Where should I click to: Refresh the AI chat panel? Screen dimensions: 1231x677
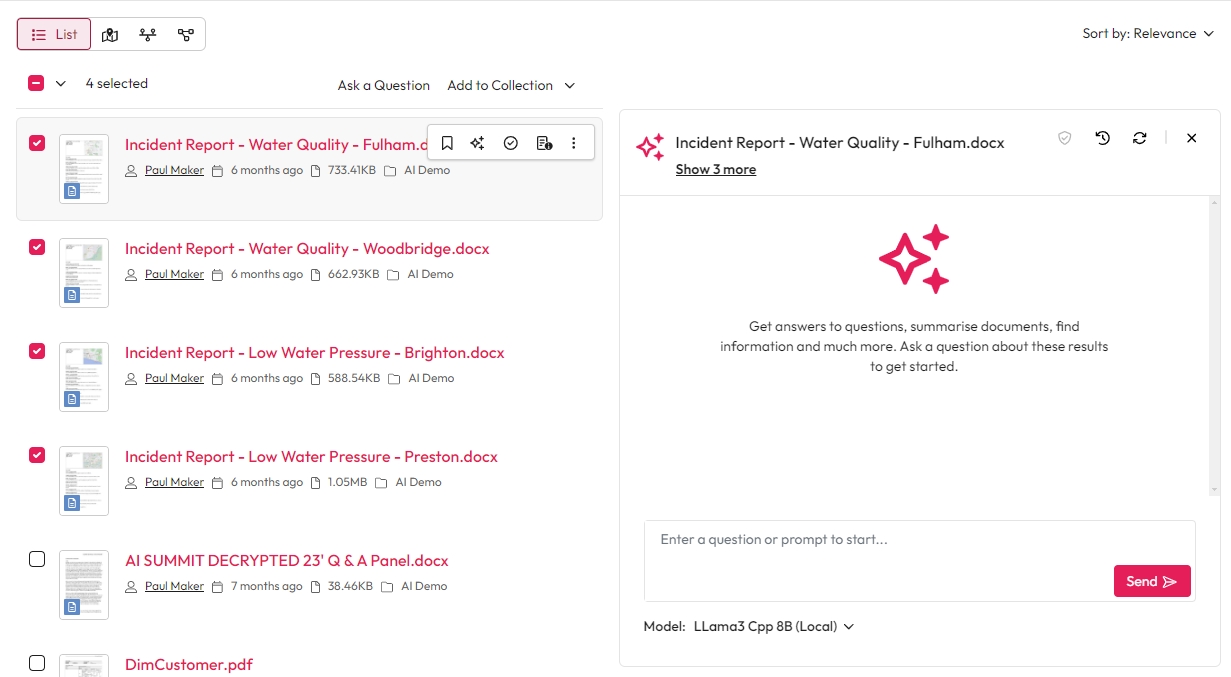coord(1139,138)
